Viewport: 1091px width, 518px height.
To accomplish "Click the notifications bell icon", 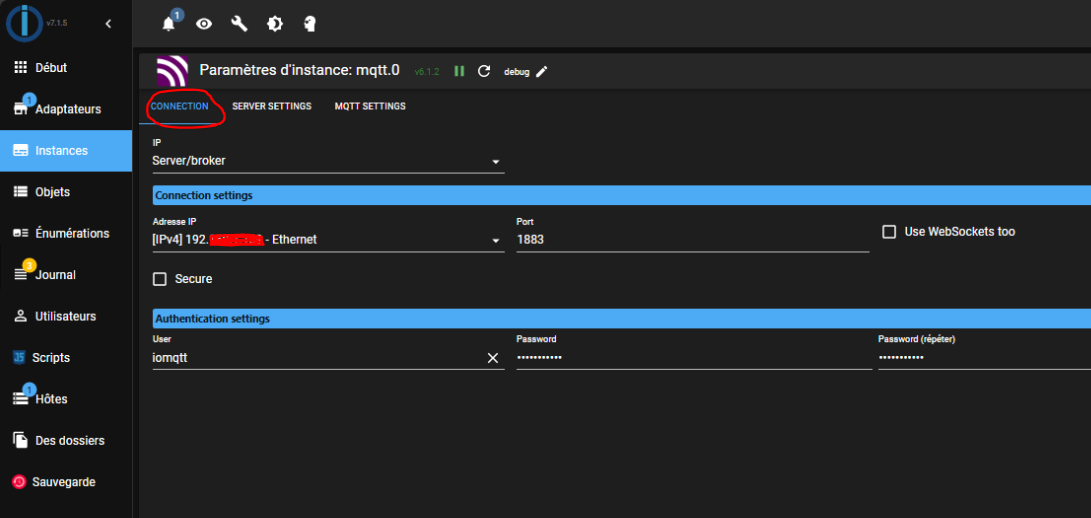I will 168,24.
